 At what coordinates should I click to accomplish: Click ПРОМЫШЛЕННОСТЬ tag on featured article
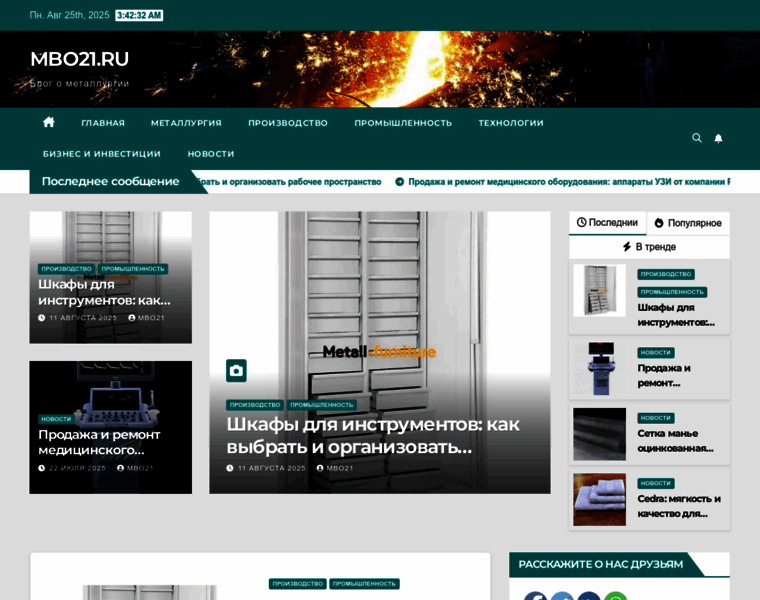click(x=322, y=405)
